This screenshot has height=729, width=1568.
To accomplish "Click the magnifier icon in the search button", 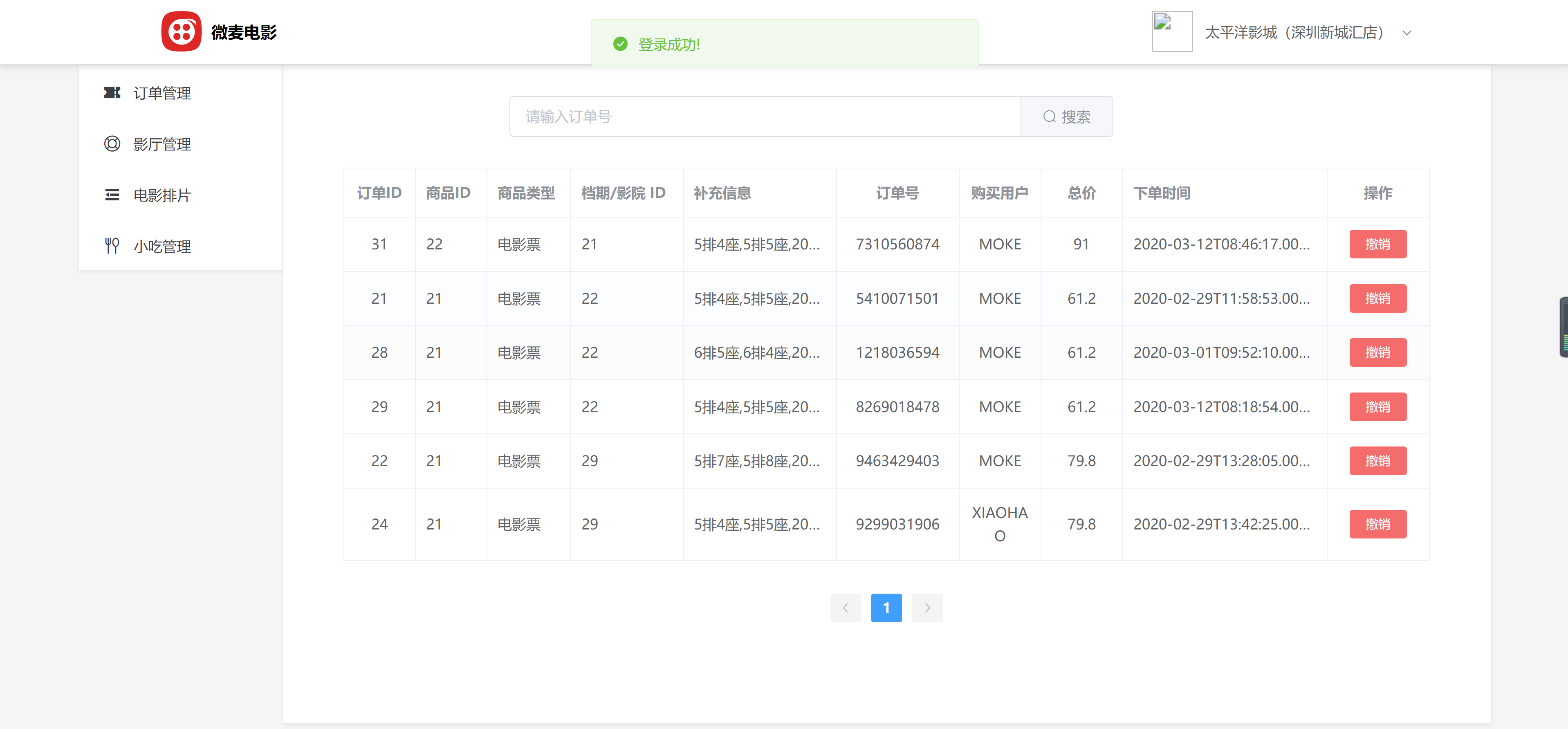I will pyautogui.click(x=1049, y=117).
